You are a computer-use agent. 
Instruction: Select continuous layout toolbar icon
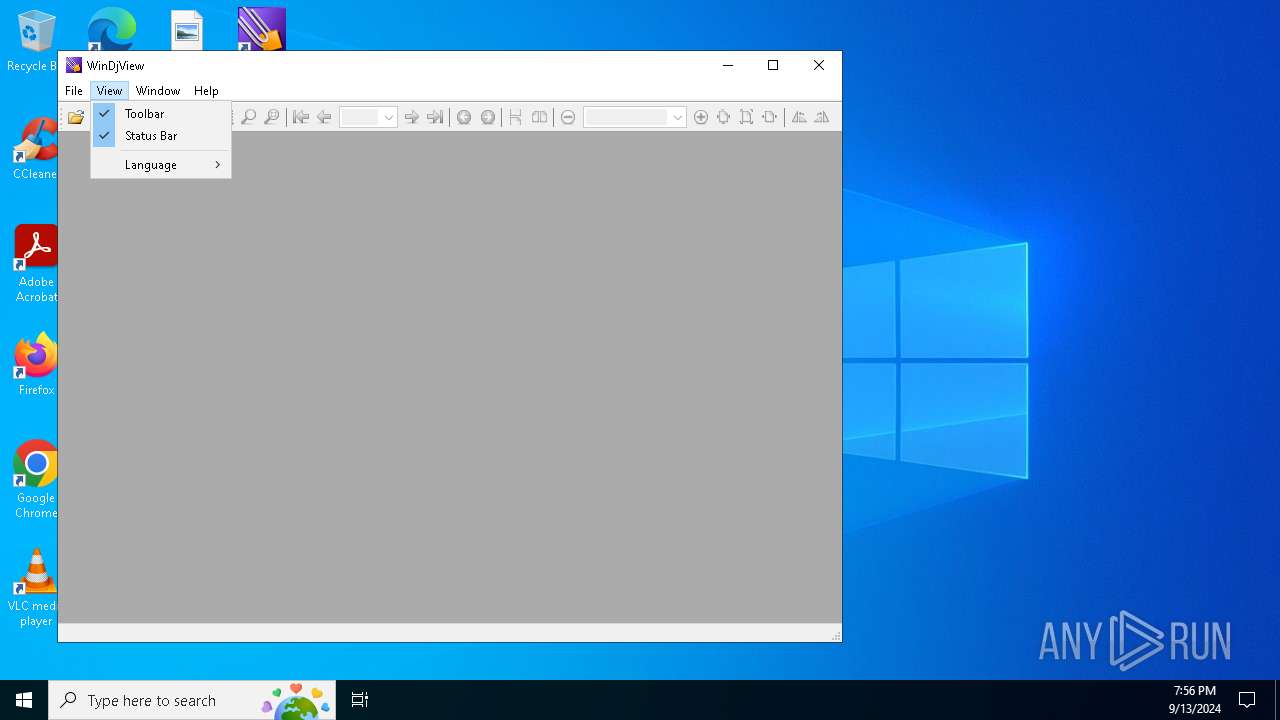[516, 117]
